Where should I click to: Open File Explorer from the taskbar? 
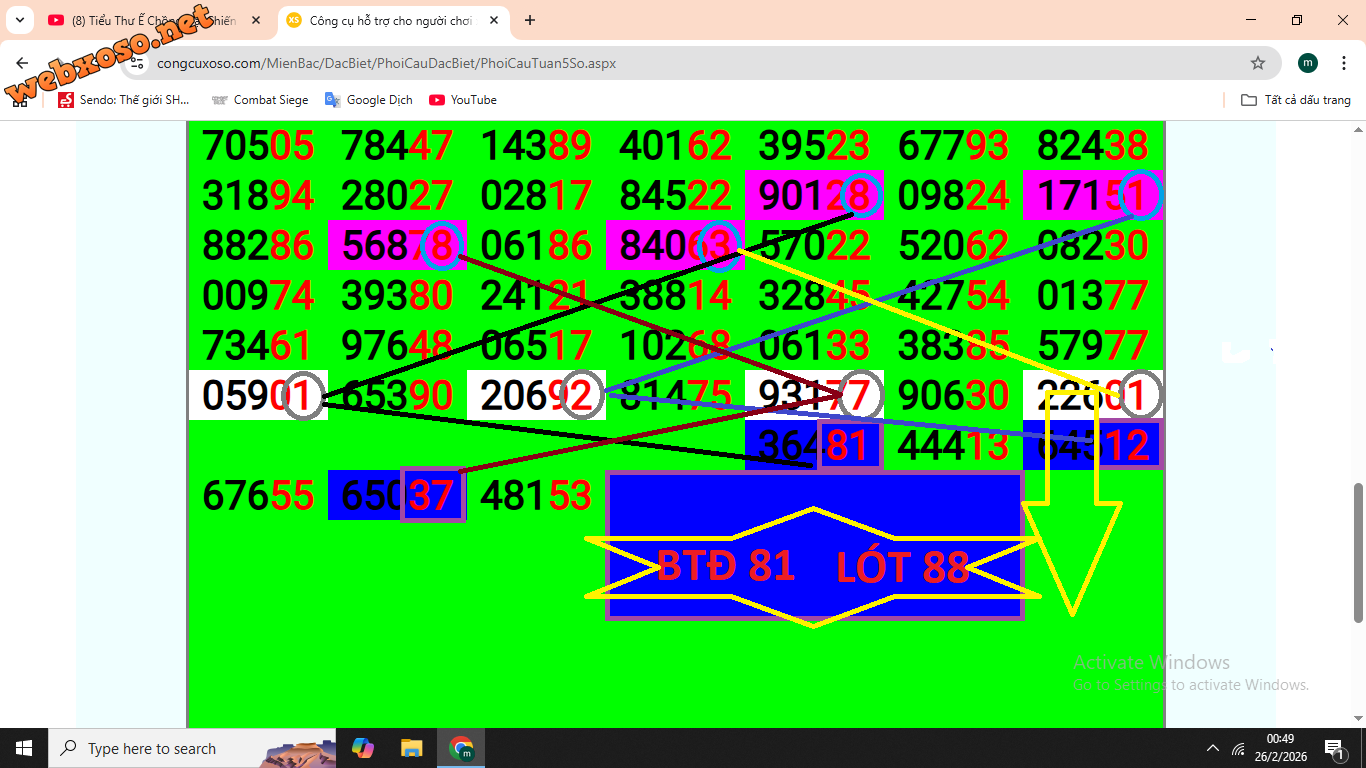[x=411, y=748]
